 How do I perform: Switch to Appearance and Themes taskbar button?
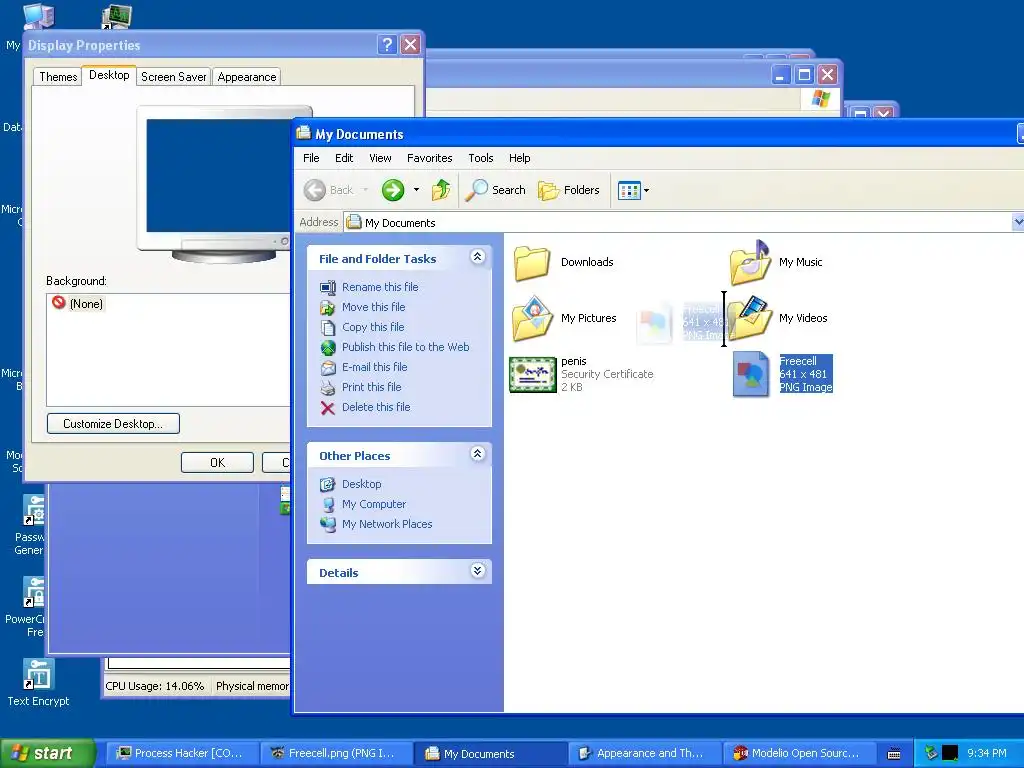click(644, 753)
